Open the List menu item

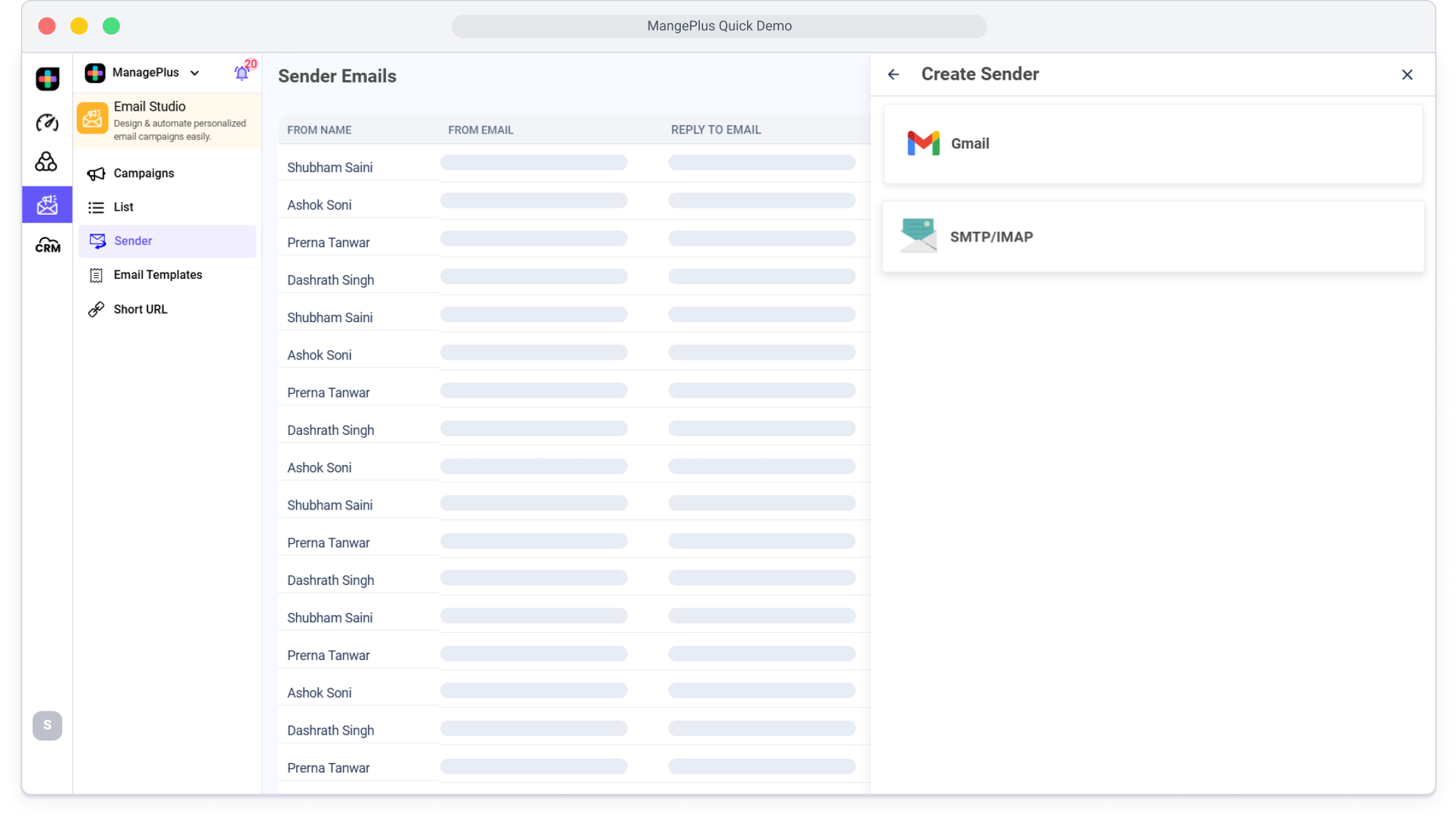pos(123,207)
